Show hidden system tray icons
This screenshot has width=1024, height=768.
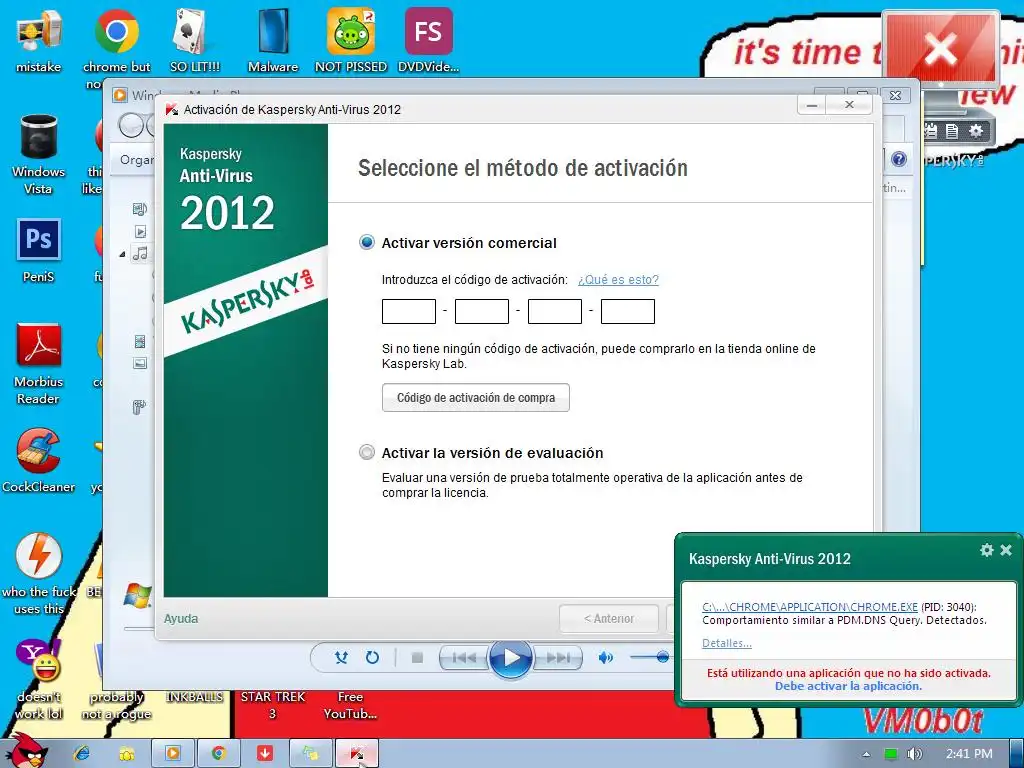pyautogui.click(x=867, y=754)
